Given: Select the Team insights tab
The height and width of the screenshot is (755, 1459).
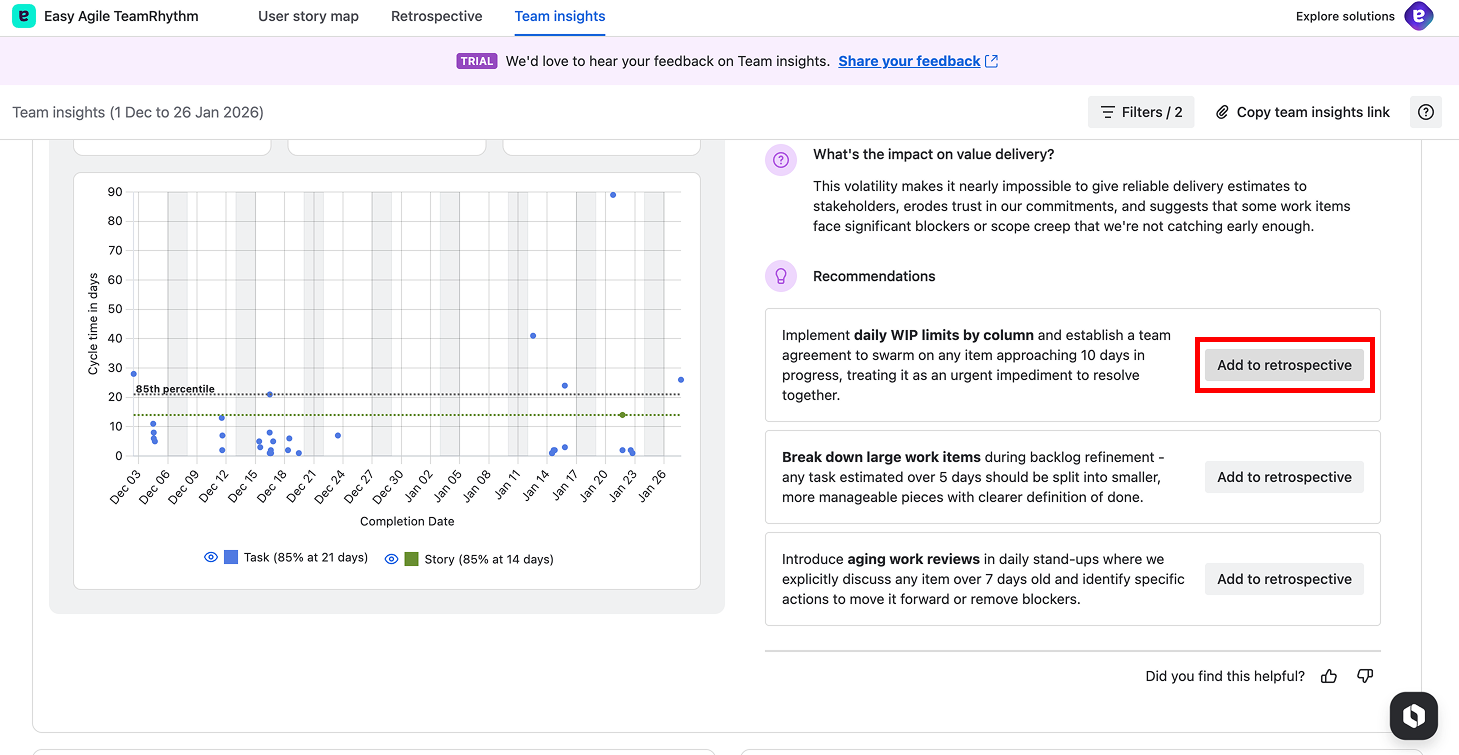Looking at the screenshot, I should click(x=559, y=17).
